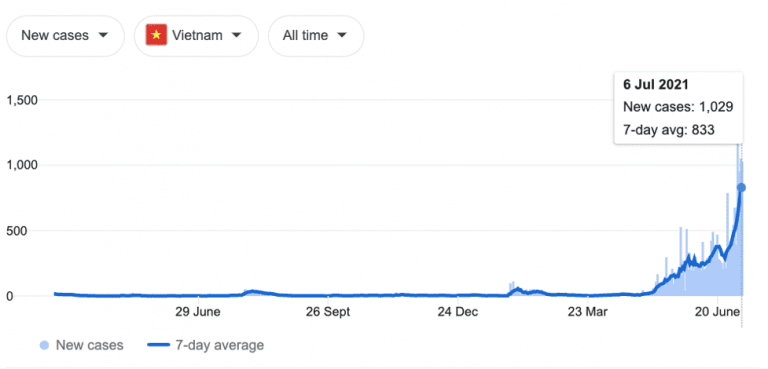This screenshot has width=768, height=369.
Task: Click the Vietnam flag icon
Action: (x=156, y=35)
